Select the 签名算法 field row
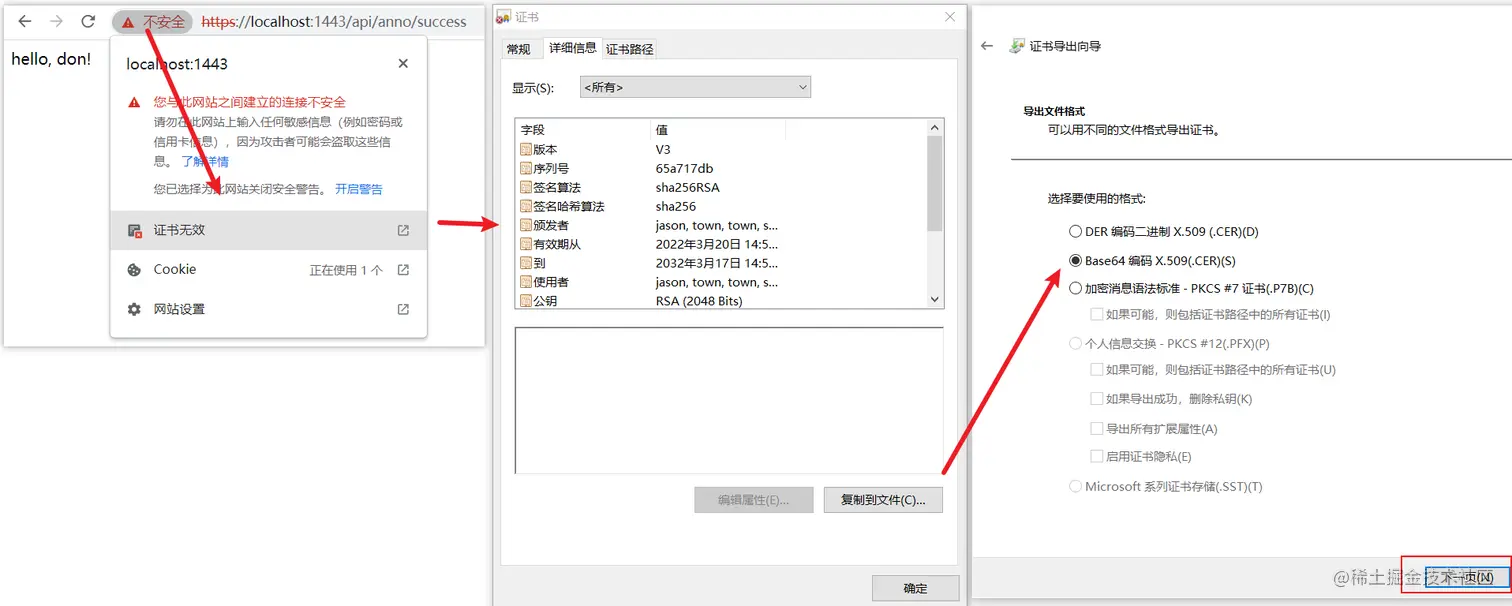 click(x=721, y=187)
